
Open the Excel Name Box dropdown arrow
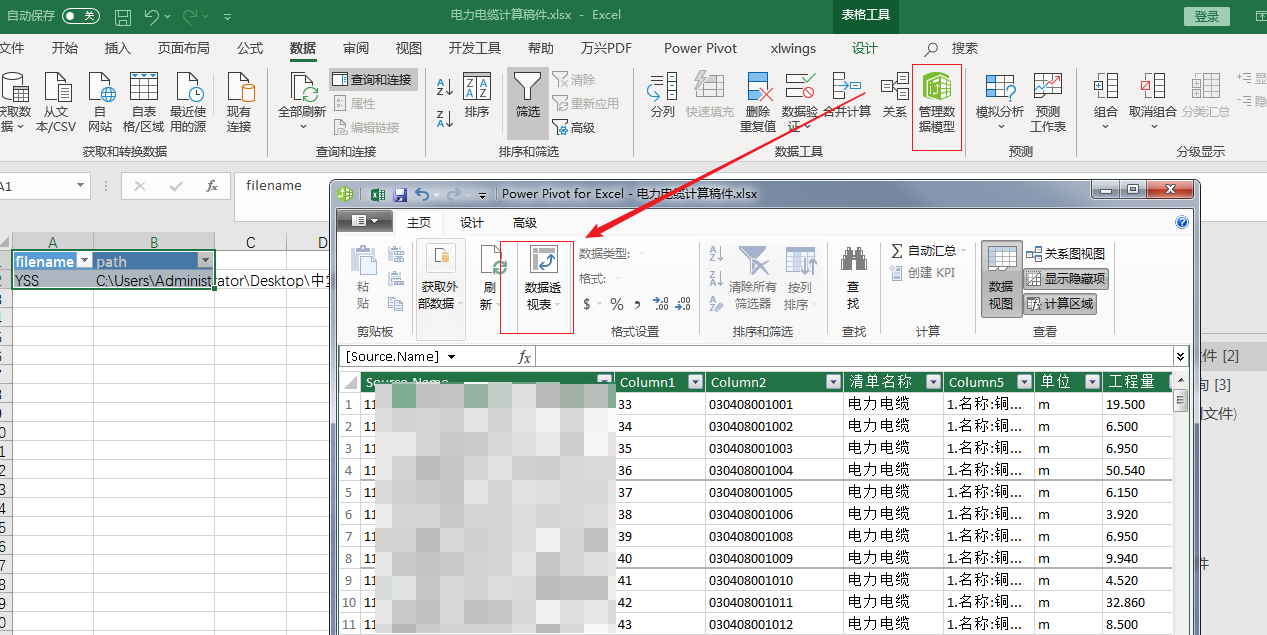[81, 186]
